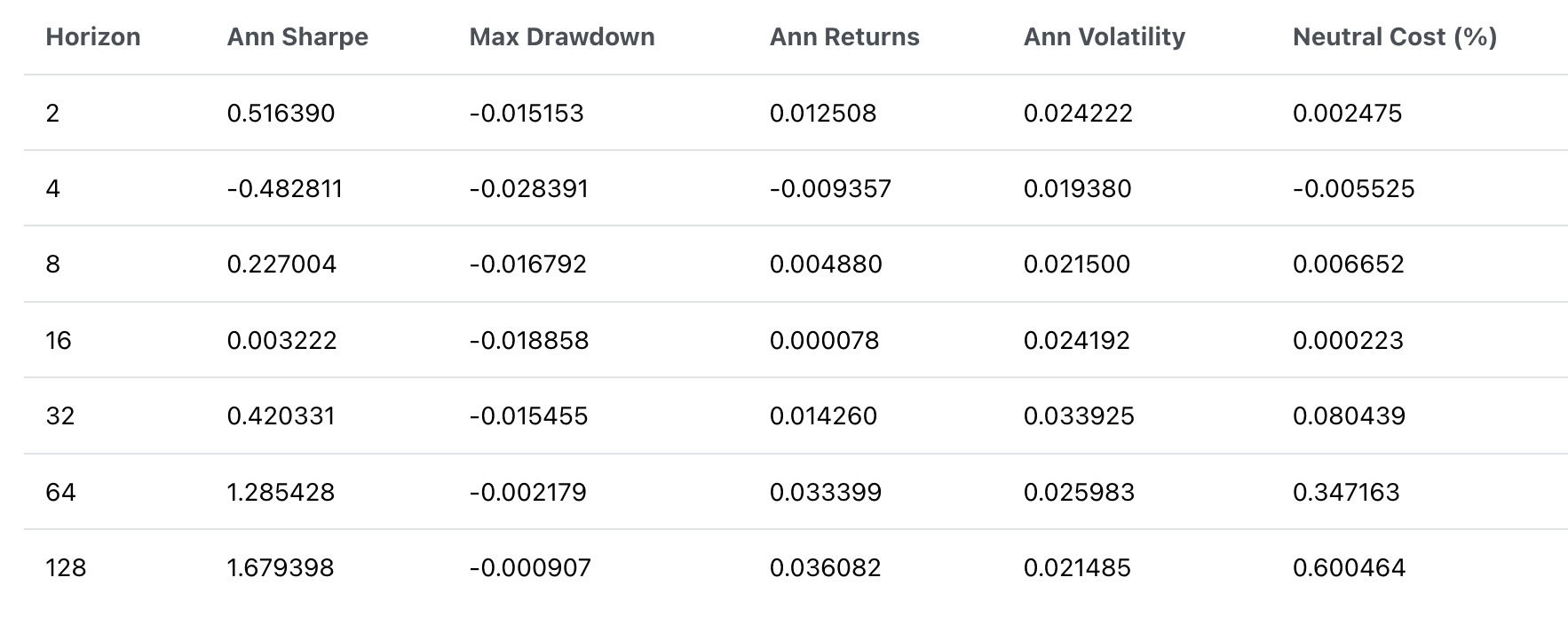Select Ann Returns value 0.000078
This screenshot has width=1568, height=625.
[x=825, y=341]
